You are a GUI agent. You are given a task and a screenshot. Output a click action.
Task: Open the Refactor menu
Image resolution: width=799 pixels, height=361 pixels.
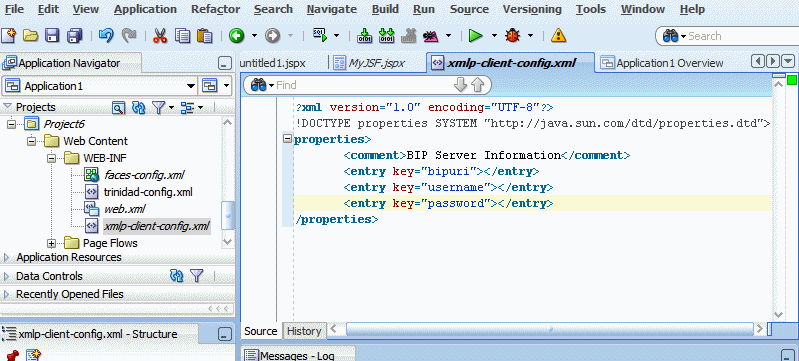(216, 9)
